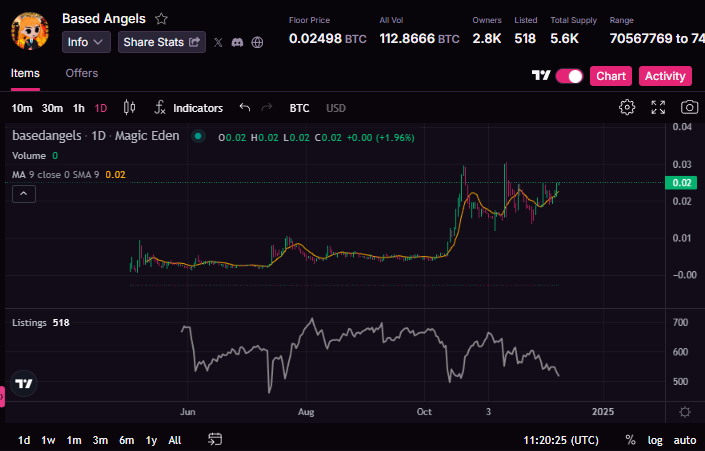The width and height of the screenshot is (705, 451).
Task: Collapse the indicator legend chevron
Action: pyautogui.click(x=24, y=194)
